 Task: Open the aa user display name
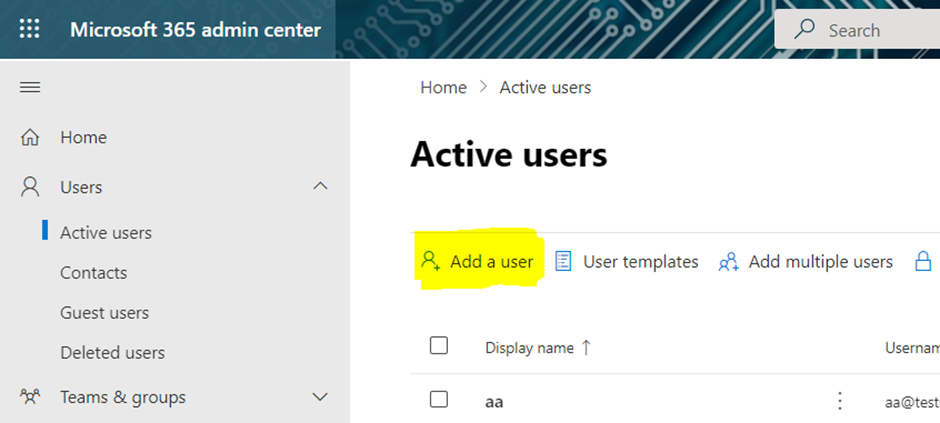(494, 401)
